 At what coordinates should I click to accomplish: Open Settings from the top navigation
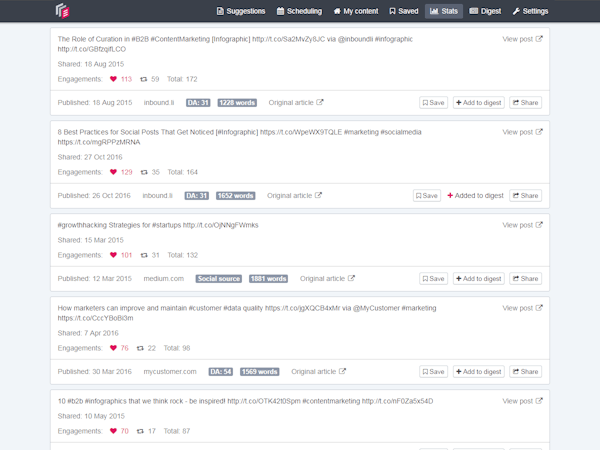click(x=530, y=12)
